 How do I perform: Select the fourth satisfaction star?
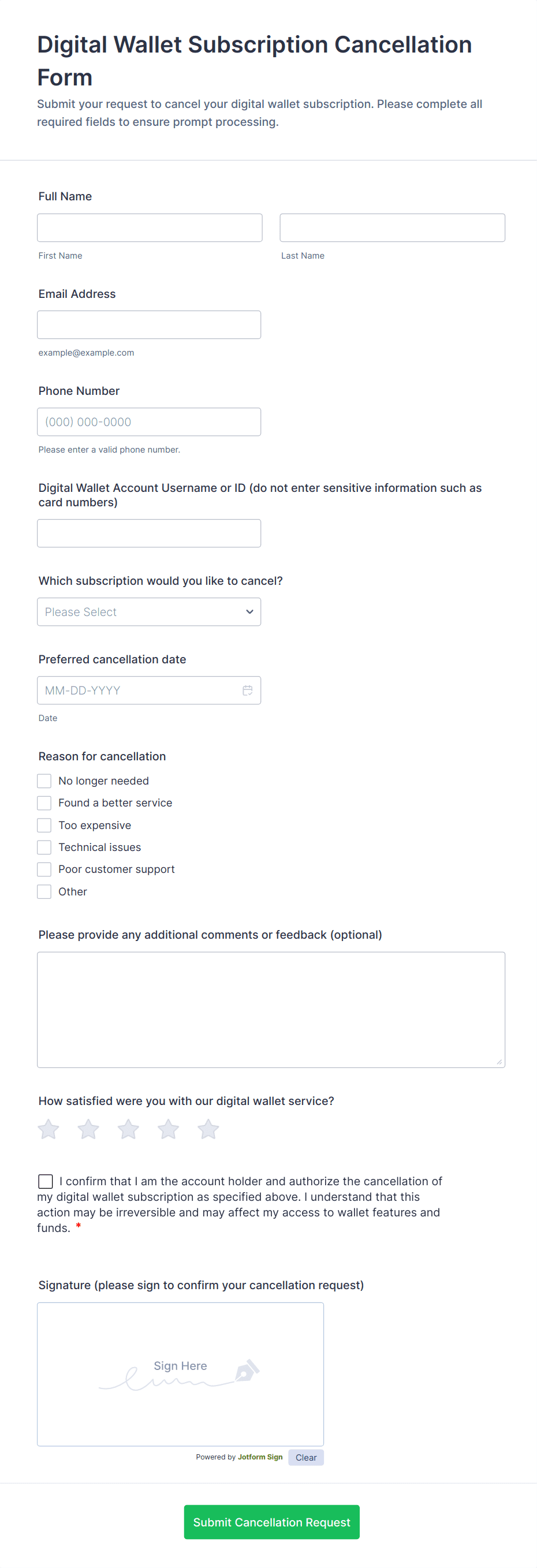click(168, 1129)
